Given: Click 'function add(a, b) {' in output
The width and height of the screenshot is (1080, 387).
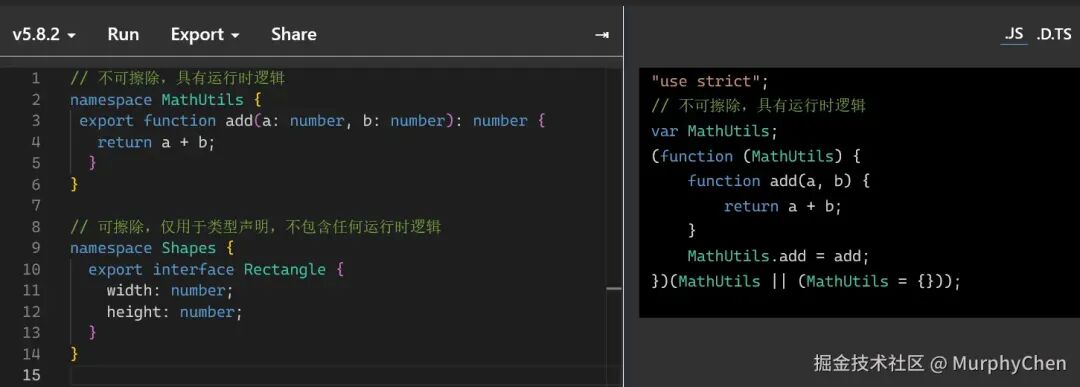Looking at the screenshot, I should point(779,181).
